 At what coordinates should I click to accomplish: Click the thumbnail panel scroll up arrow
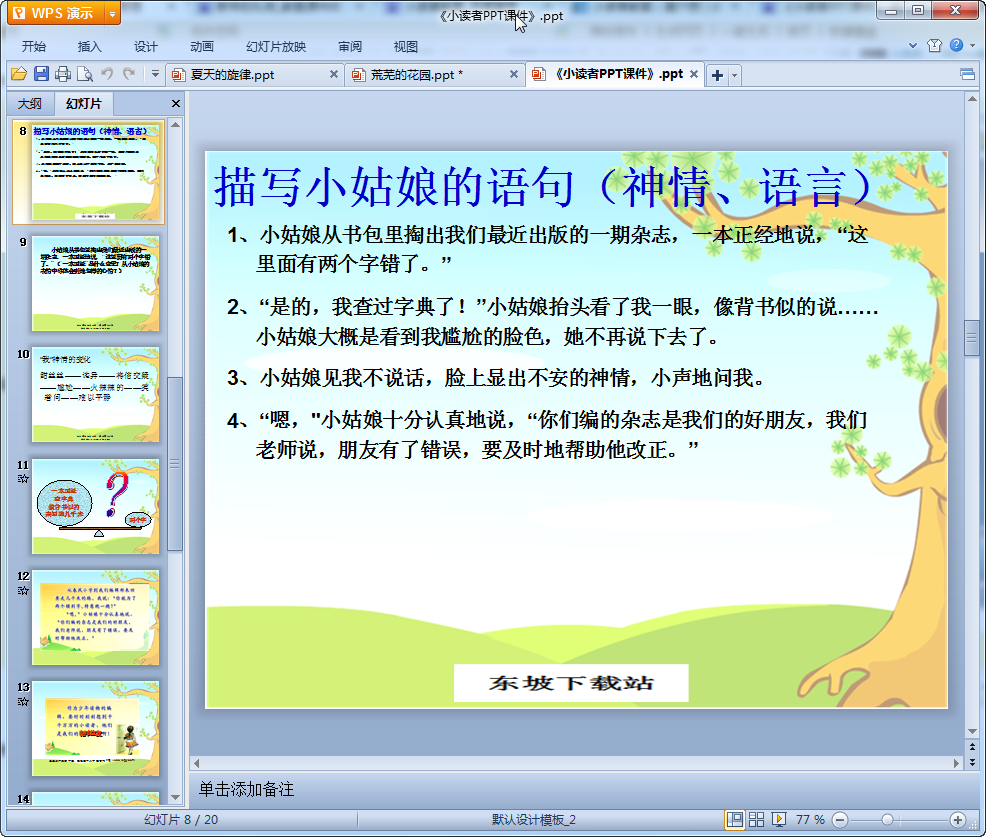(175, 125)
